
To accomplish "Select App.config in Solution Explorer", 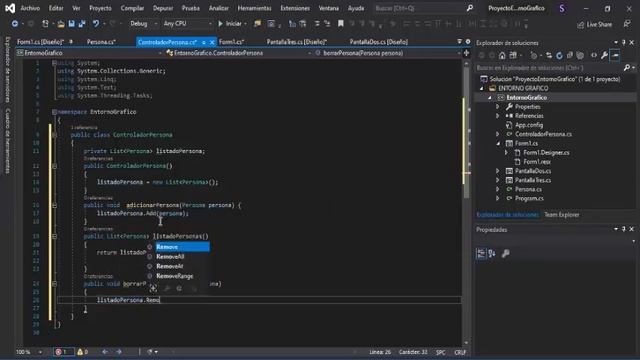I will tap(529, 125).
